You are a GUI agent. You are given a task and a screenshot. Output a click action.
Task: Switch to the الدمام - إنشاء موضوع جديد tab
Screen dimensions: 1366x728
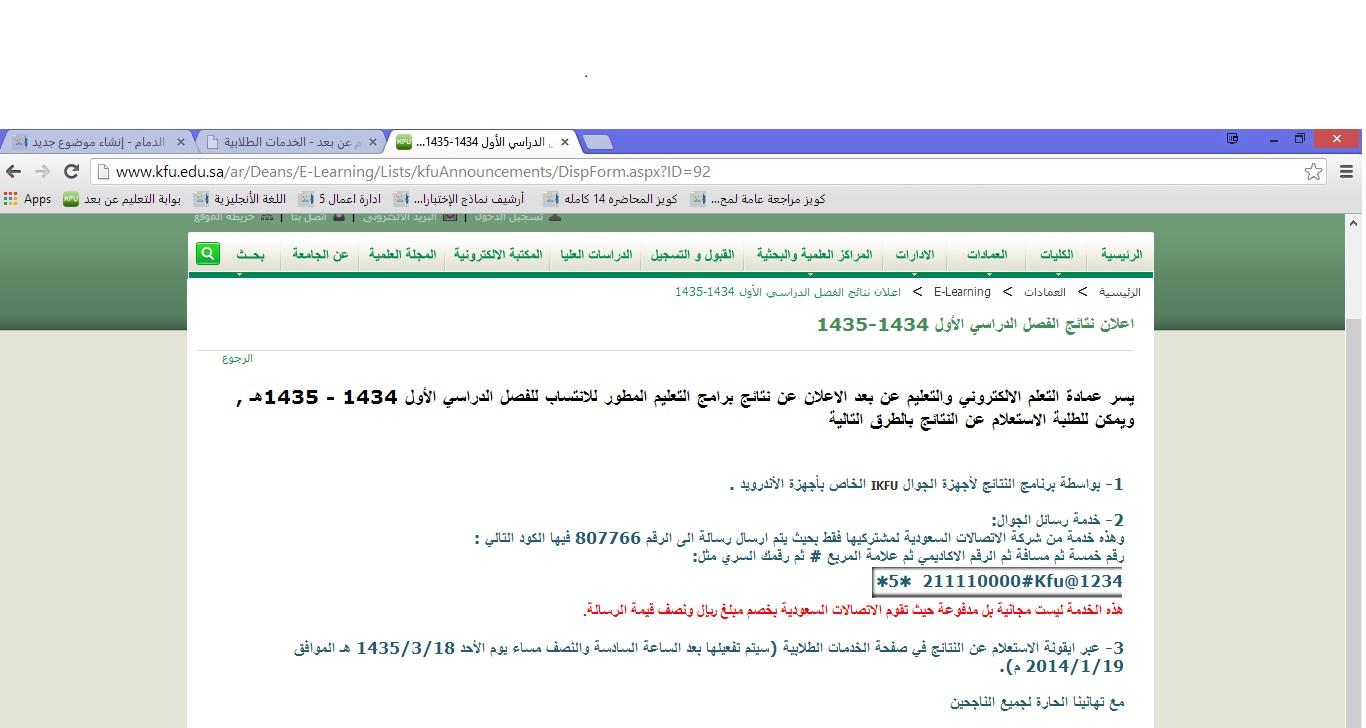point(98,142)
